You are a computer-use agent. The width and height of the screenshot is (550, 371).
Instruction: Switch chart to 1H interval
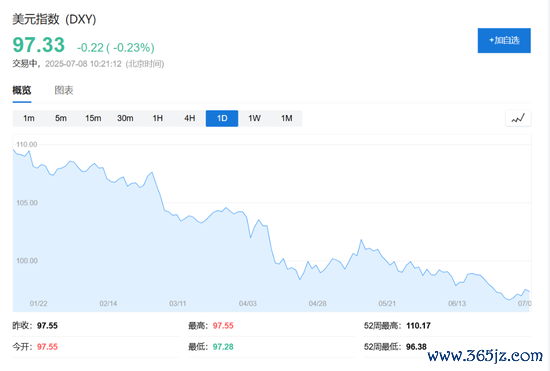click(157, 118)
